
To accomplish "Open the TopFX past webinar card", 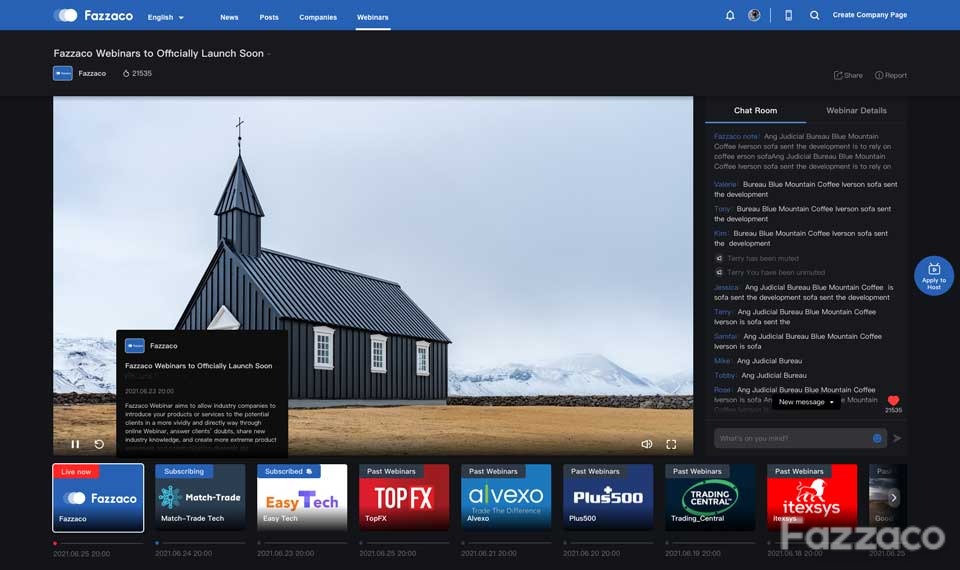I will [404, 498].
